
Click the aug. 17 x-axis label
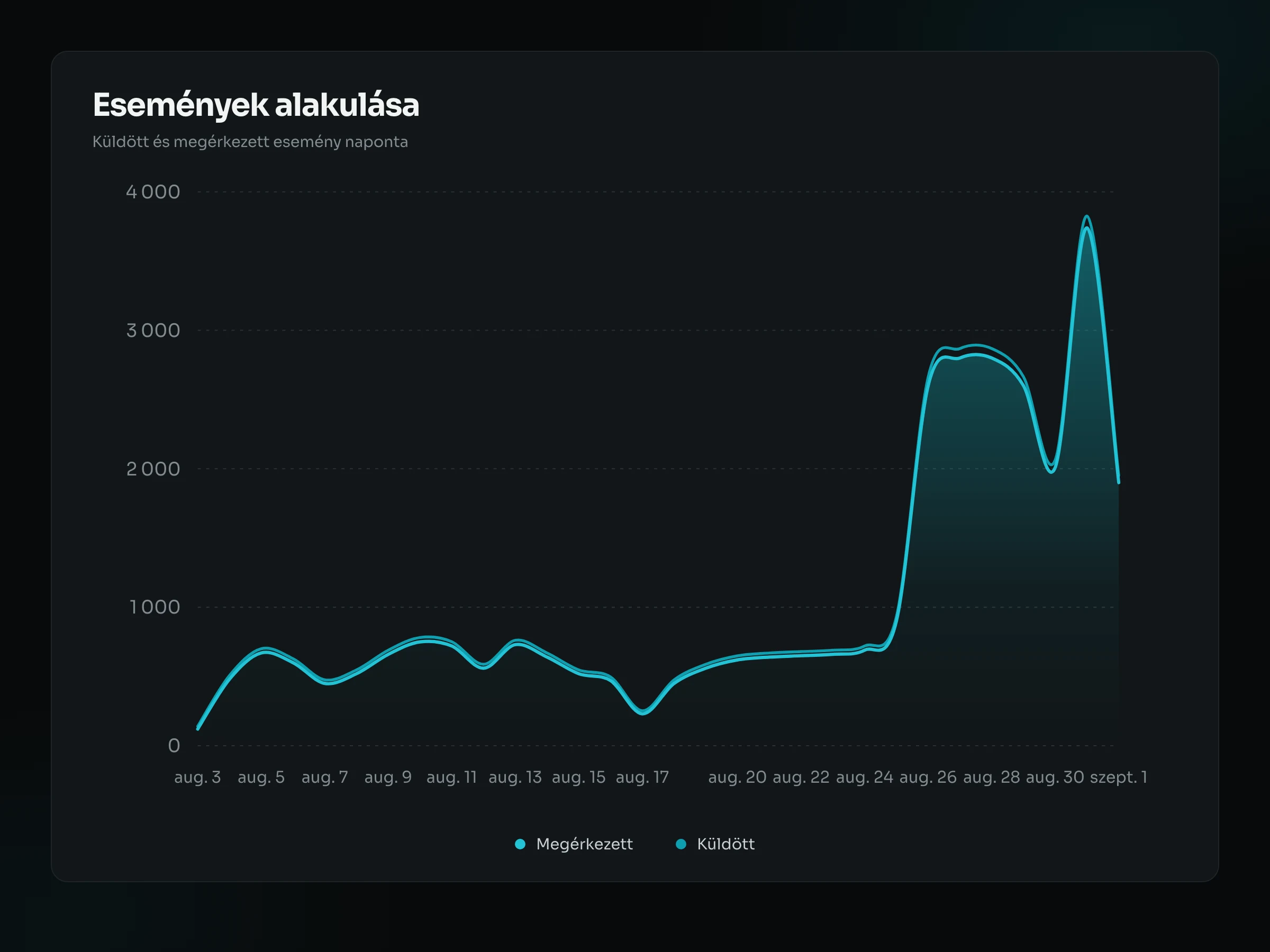click(642, 777)
